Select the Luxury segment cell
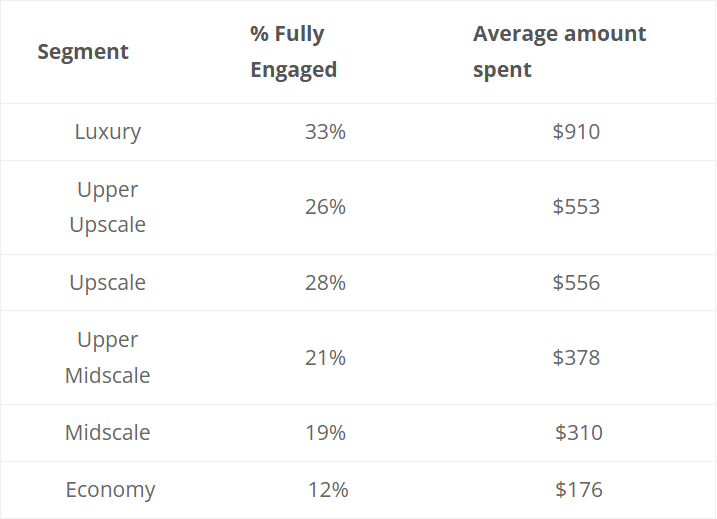 107,132
